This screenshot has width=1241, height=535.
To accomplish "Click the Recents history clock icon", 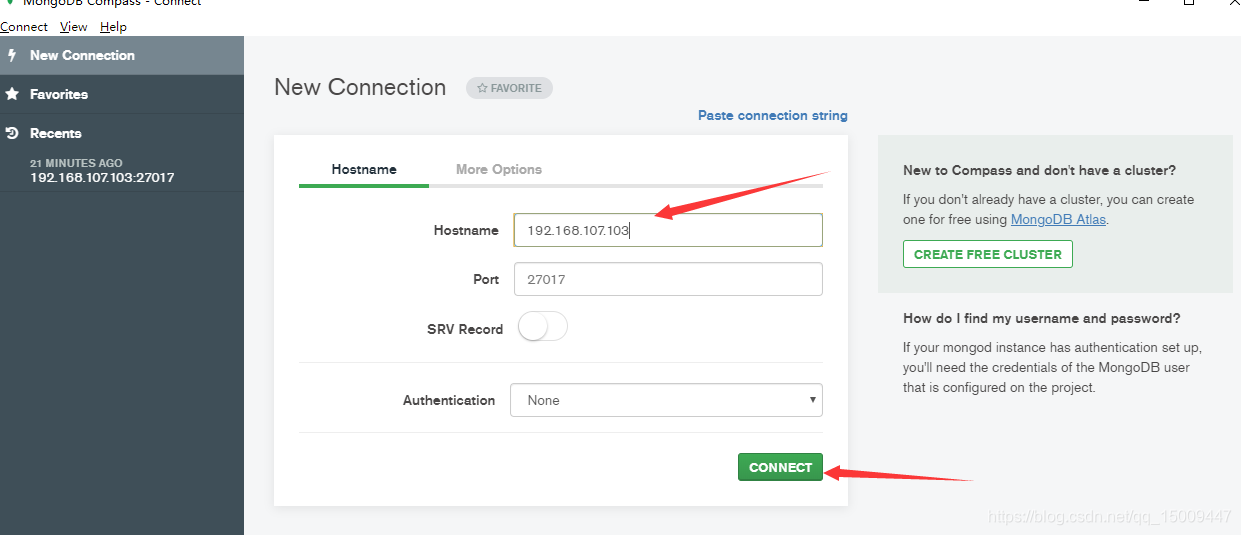I will tap(12, 133).
